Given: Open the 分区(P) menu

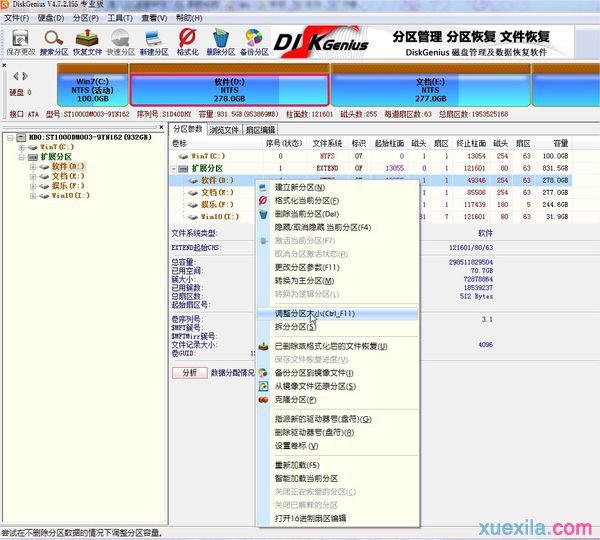Looking at the screenshot, I should [86, 18].
